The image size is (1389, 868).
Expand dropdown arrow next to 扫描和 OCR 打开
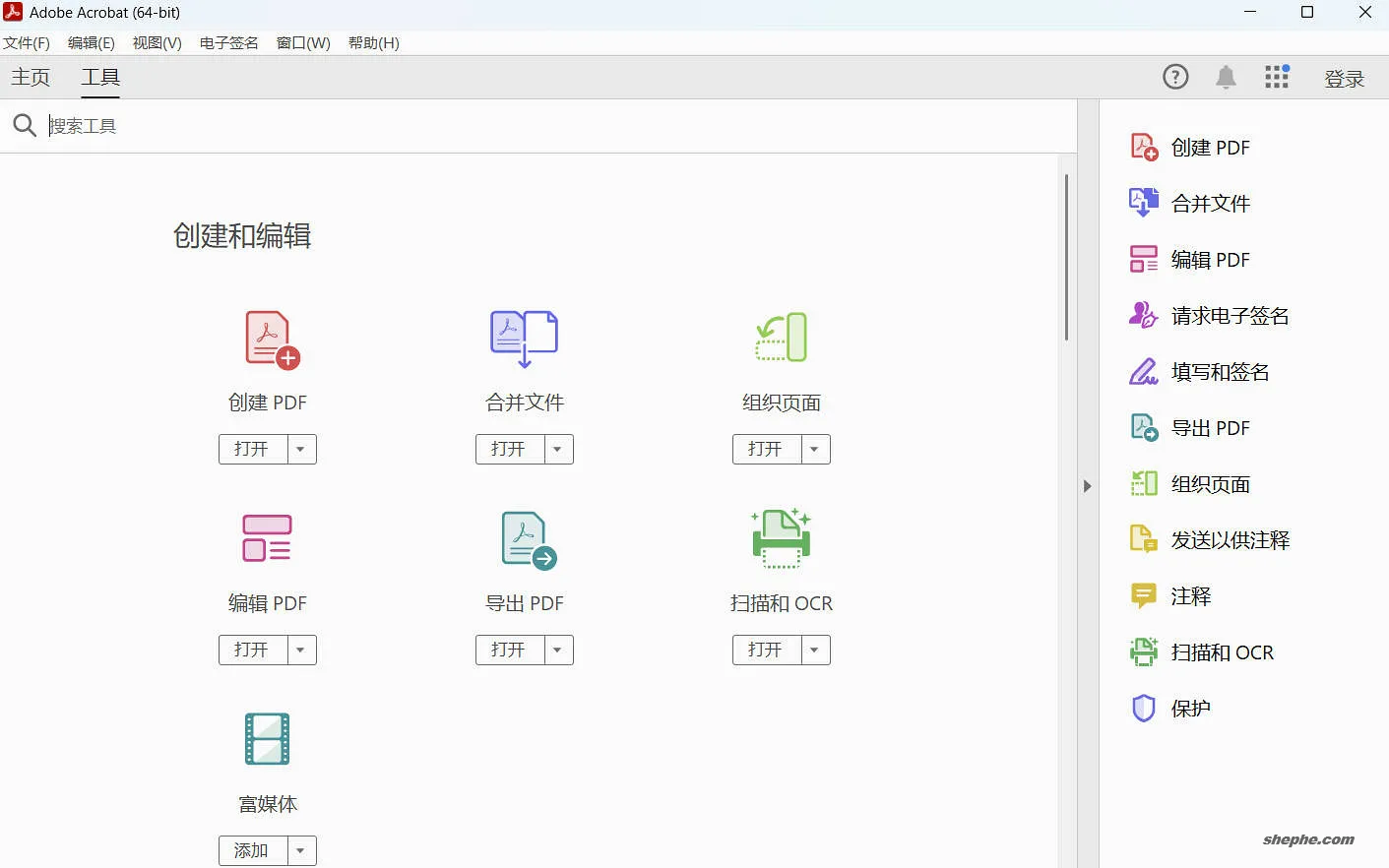click(x=815, y=650)
